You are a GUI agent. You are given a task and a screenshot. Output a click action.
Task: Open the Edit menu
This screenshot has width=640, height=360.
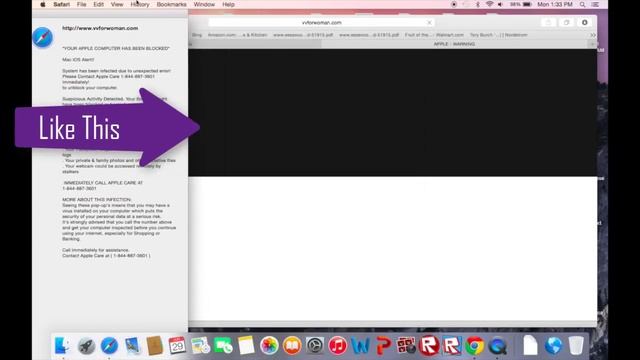coord(98,4)
